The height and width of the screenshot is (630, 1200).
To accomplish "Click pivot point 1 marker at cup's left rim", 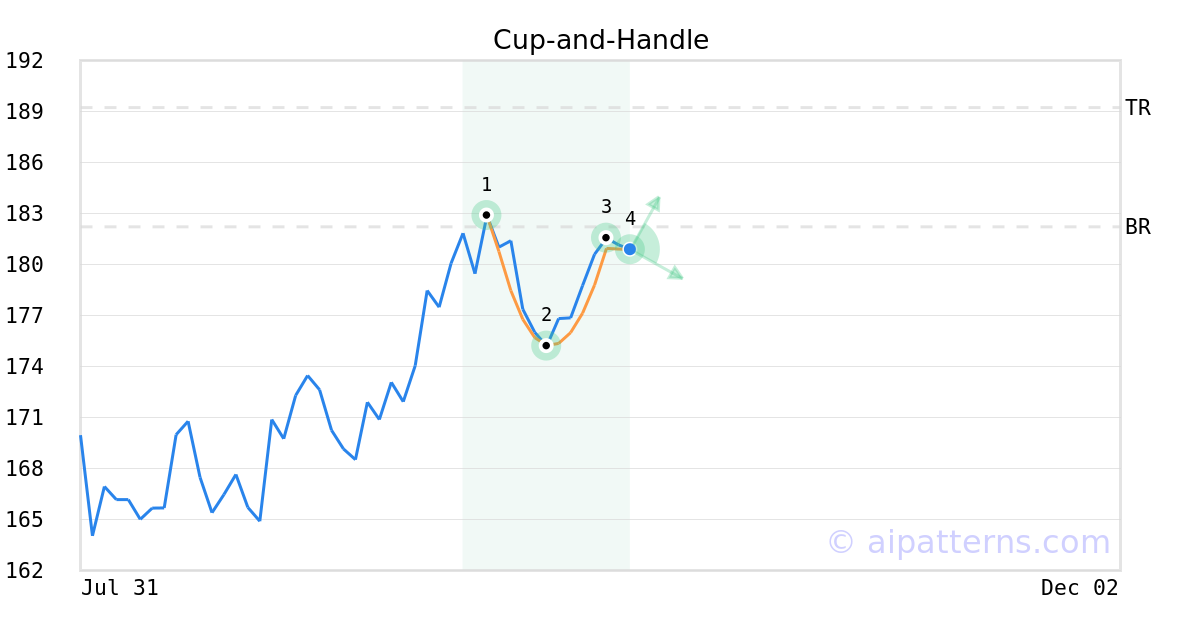I will pyautogui.click(x=486, y=215).
